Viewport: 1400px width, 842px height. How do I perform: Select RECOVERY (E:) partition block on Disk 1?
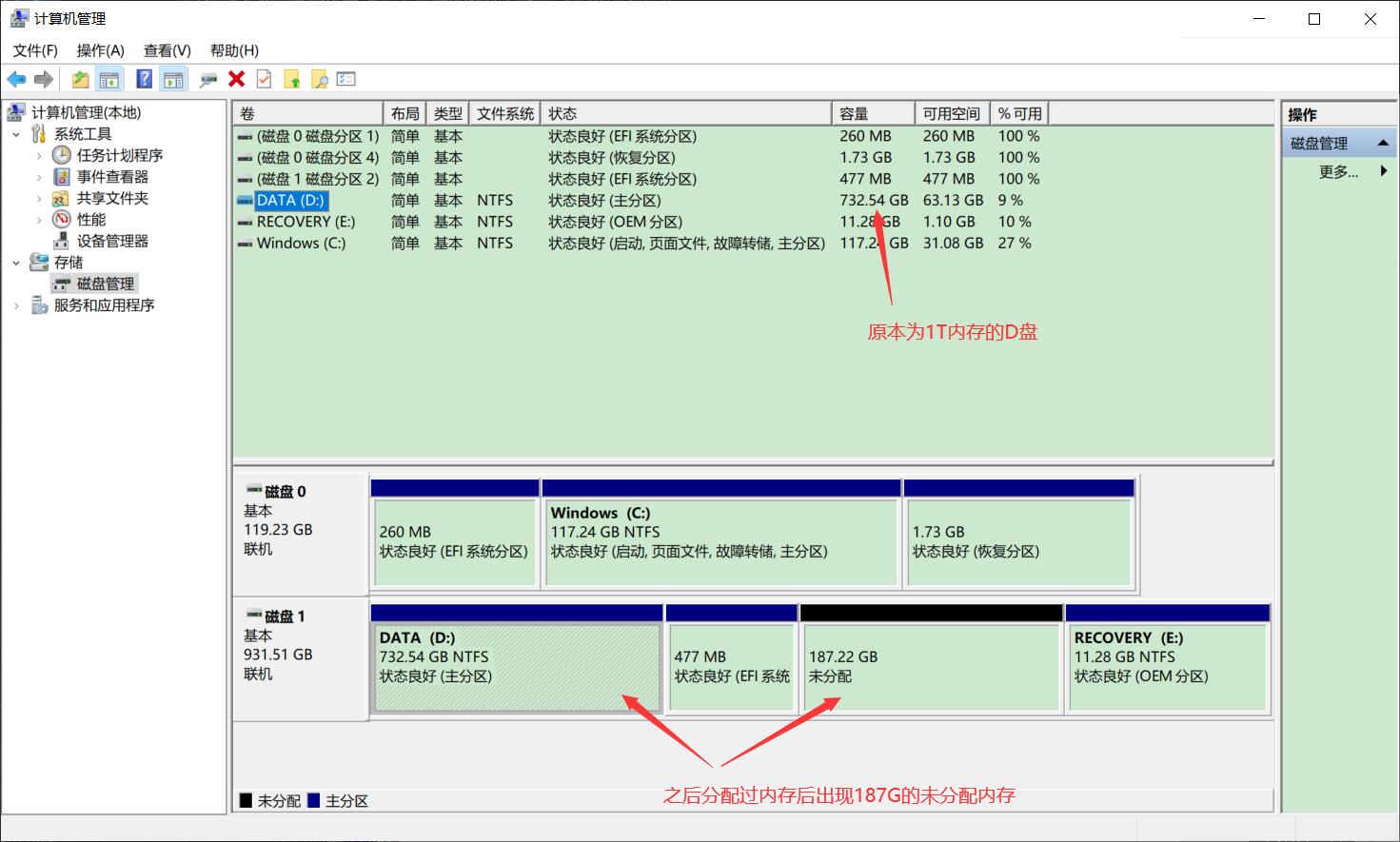tap(1168, 658)
